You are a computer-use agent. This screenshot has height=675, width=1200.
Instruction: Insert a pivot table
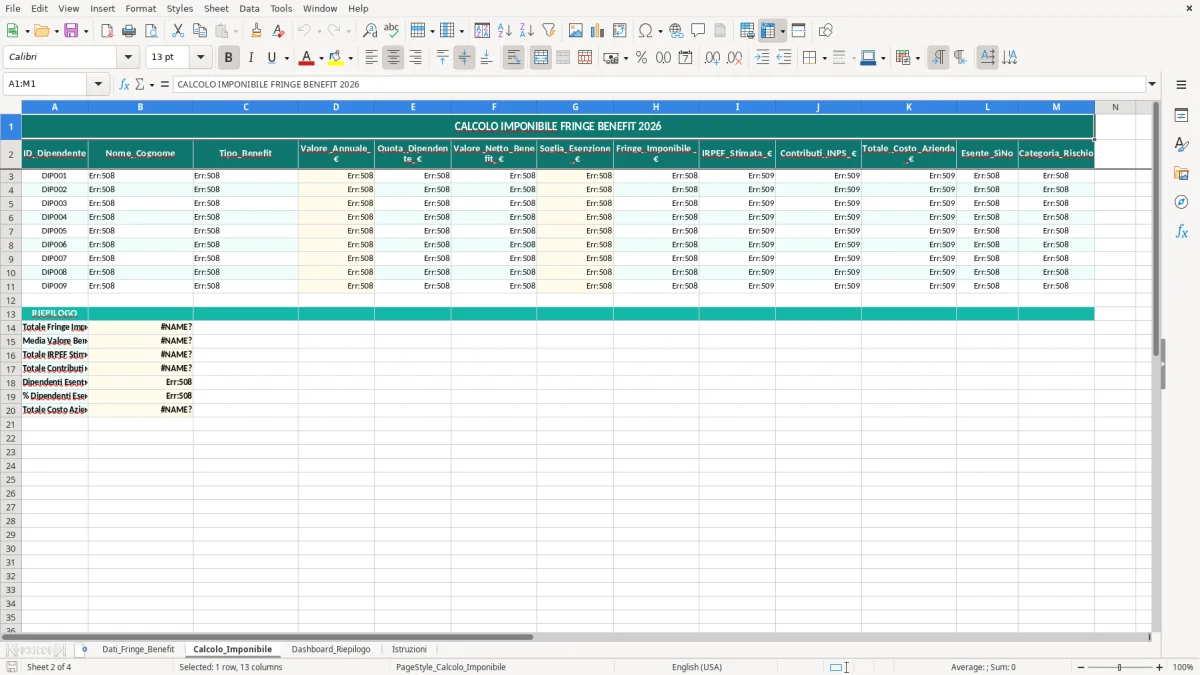pyautogui.click(x=620, y=31)
